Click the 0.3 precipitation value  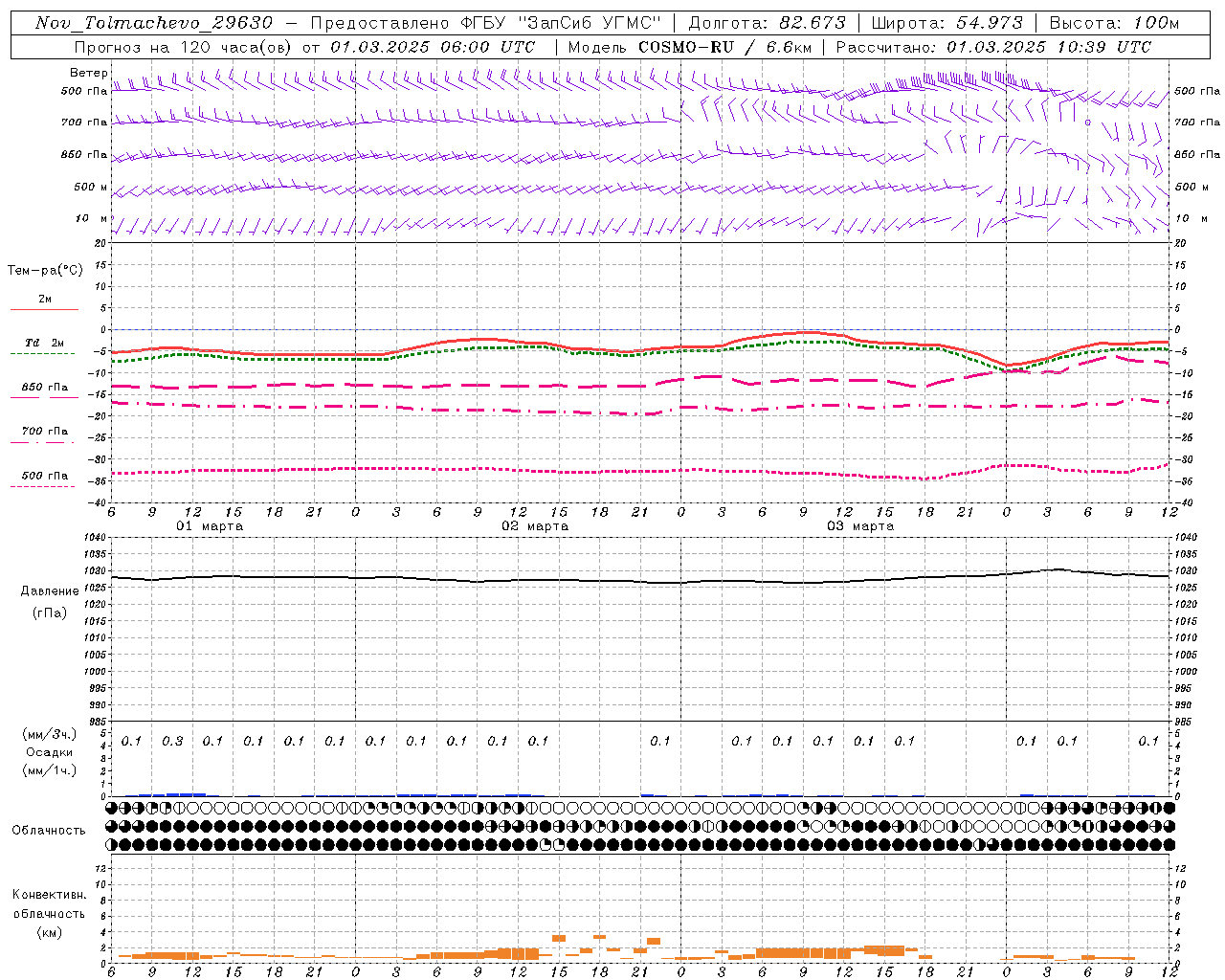(172, 741)
